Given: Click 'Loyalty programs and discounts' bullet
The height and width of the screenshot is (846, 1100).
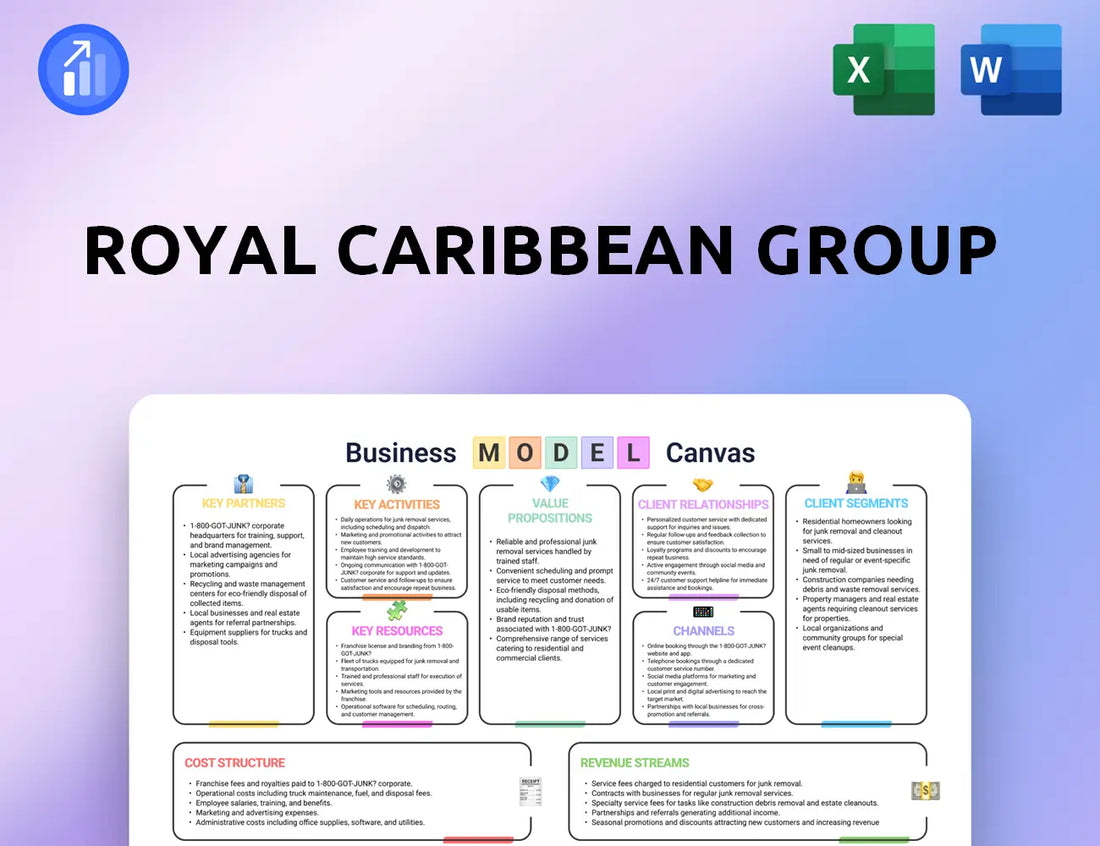Looking at the screenshot, I should point(704,554).
